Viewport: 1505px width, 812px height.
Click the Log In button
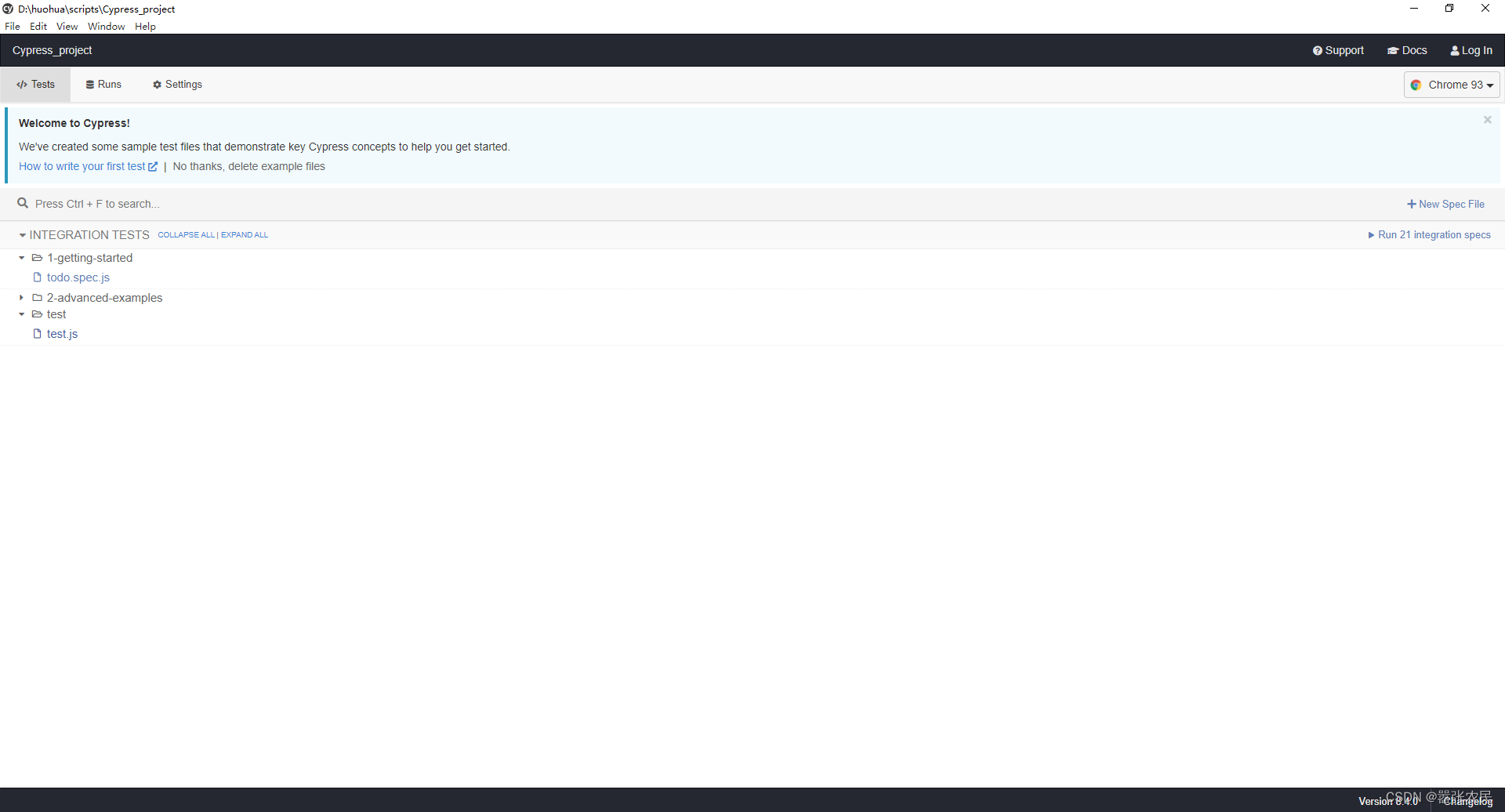tap(1471, 50)
